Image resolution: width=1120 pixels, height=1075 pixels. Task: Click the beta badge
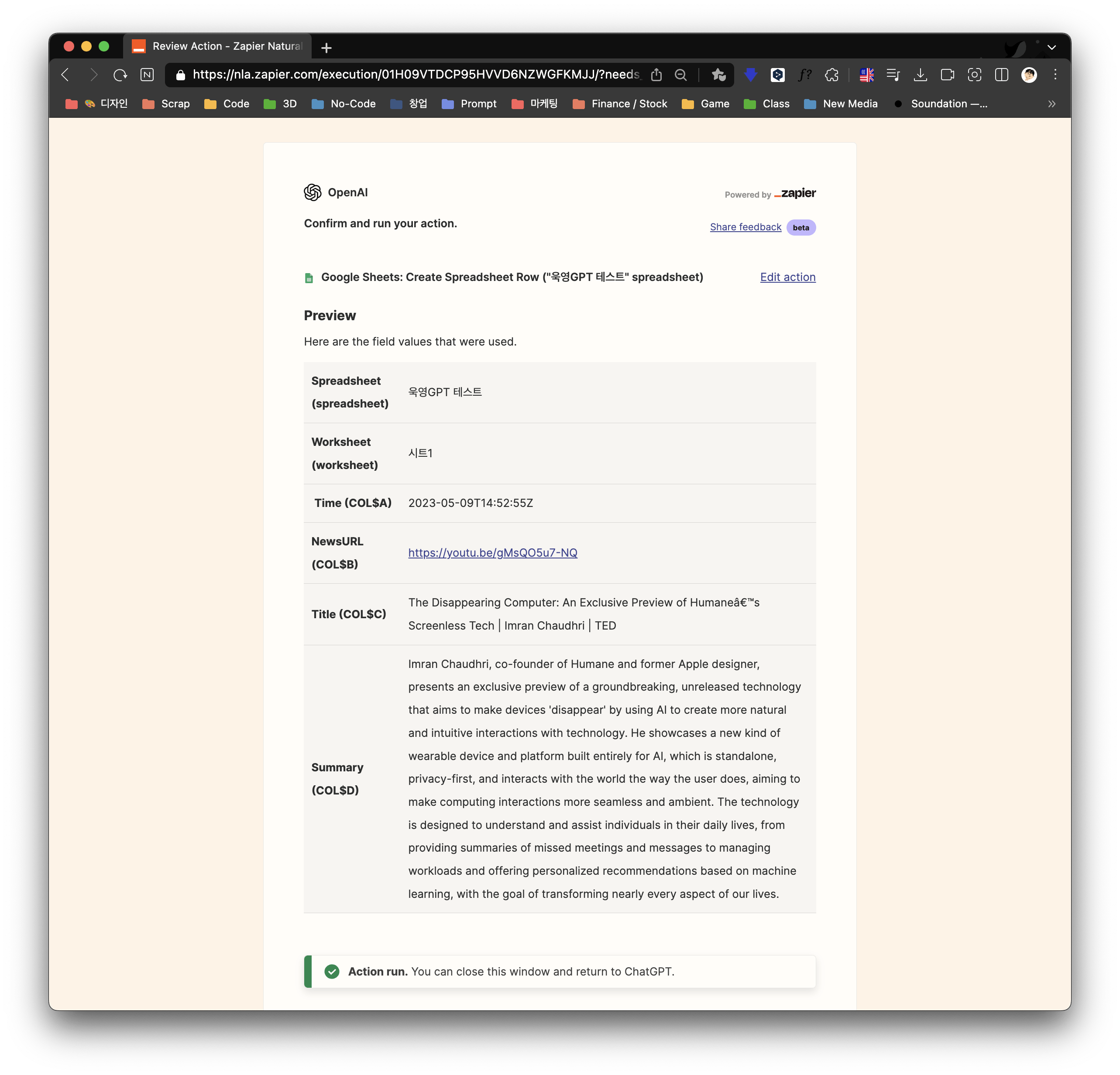[800, 227]
